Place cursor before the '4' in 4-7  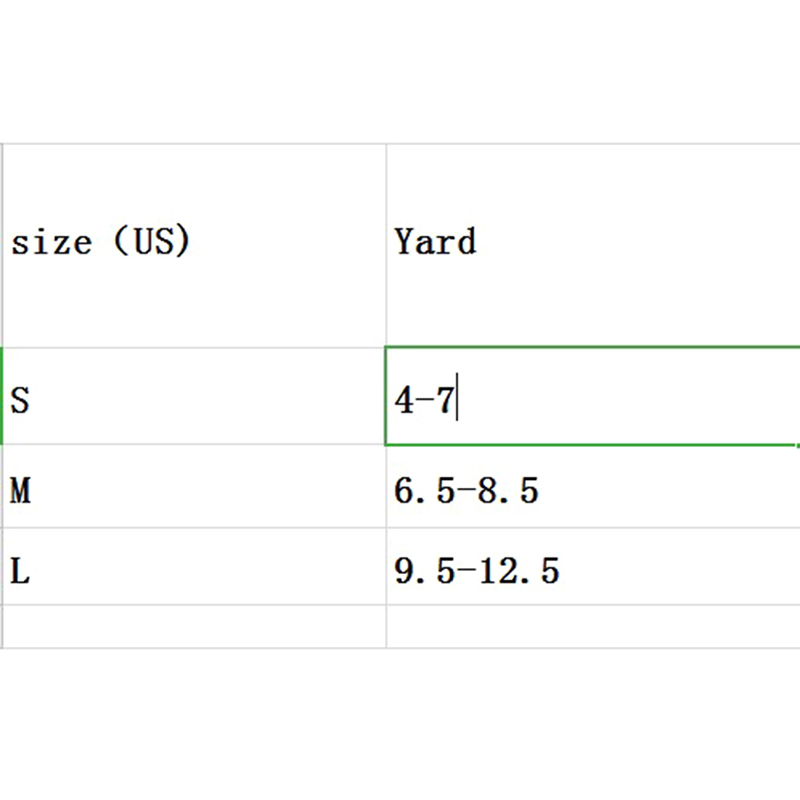(x=396, y=401)
